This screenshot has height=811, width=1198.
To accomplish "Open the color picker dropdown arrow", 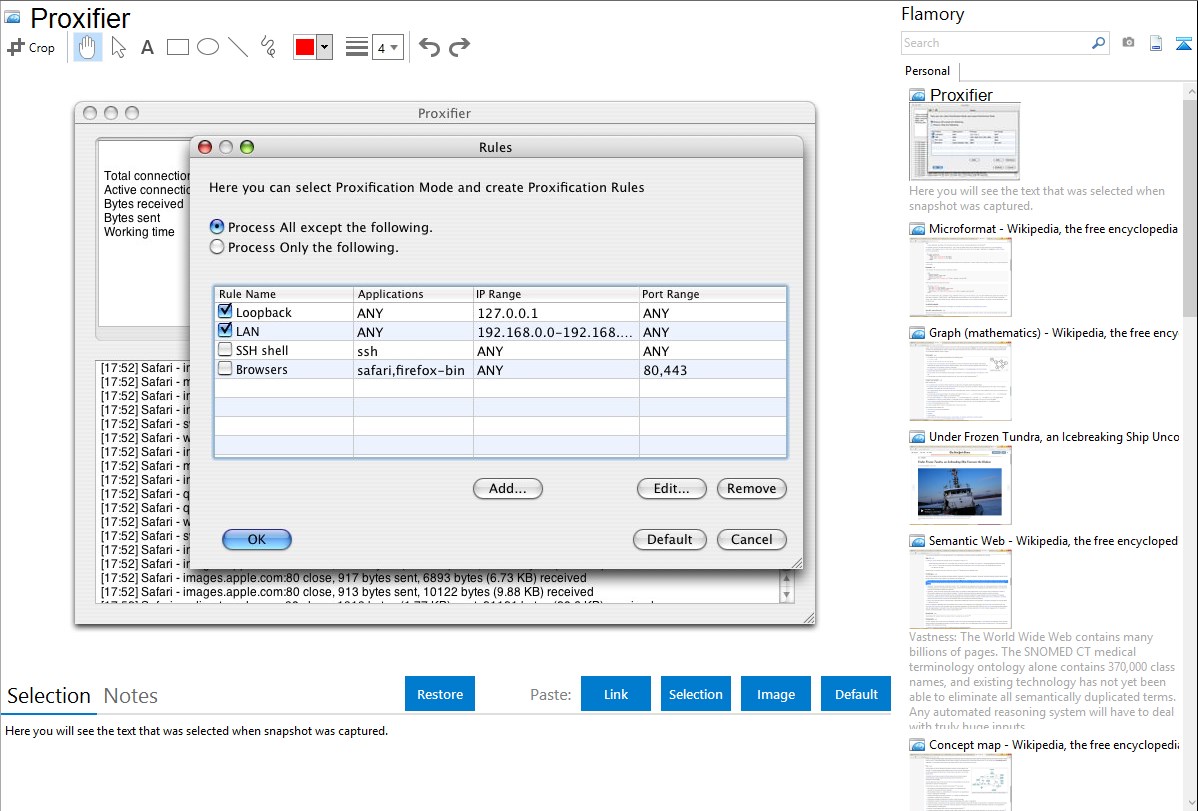I will 325,47.
